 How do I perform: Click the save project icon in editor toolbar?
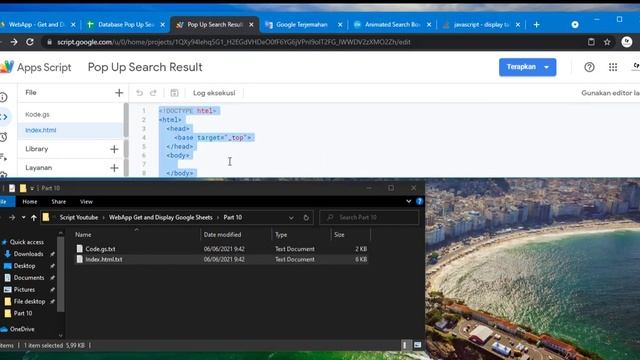point(174,93)
